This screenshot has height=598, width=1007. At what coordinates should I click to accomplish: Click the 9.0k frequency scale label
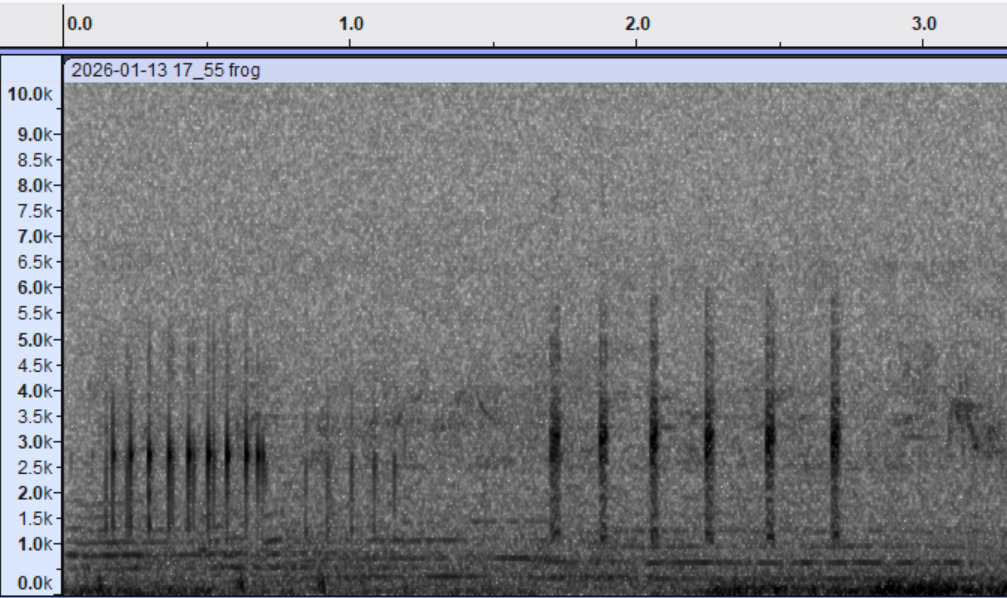[35, 135]
